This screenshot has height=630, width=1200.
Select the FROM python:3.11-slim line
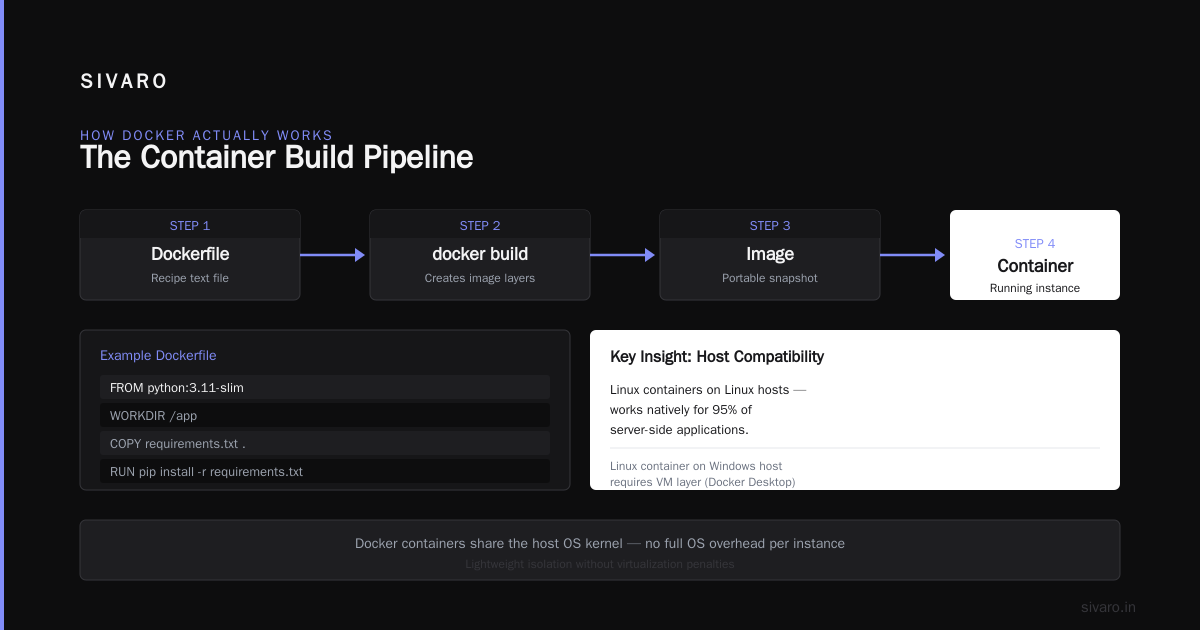[x=325, y=387]
